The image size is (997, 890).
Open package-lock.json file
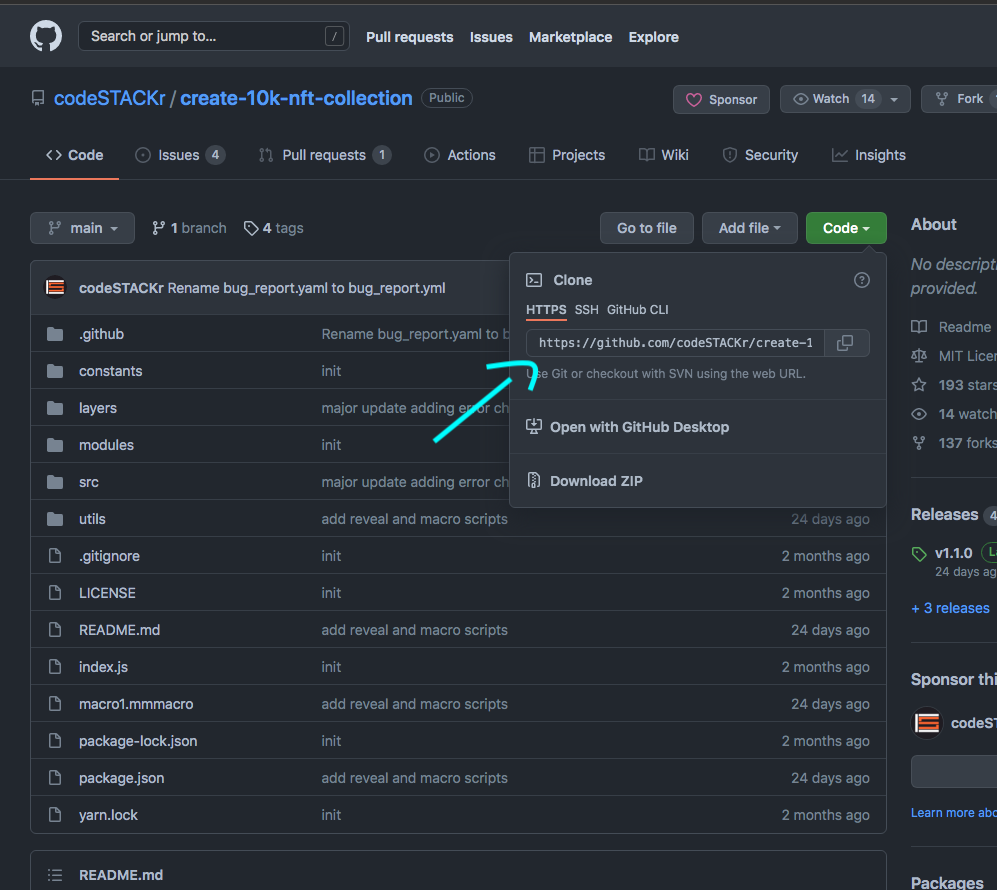click(138, 741)
